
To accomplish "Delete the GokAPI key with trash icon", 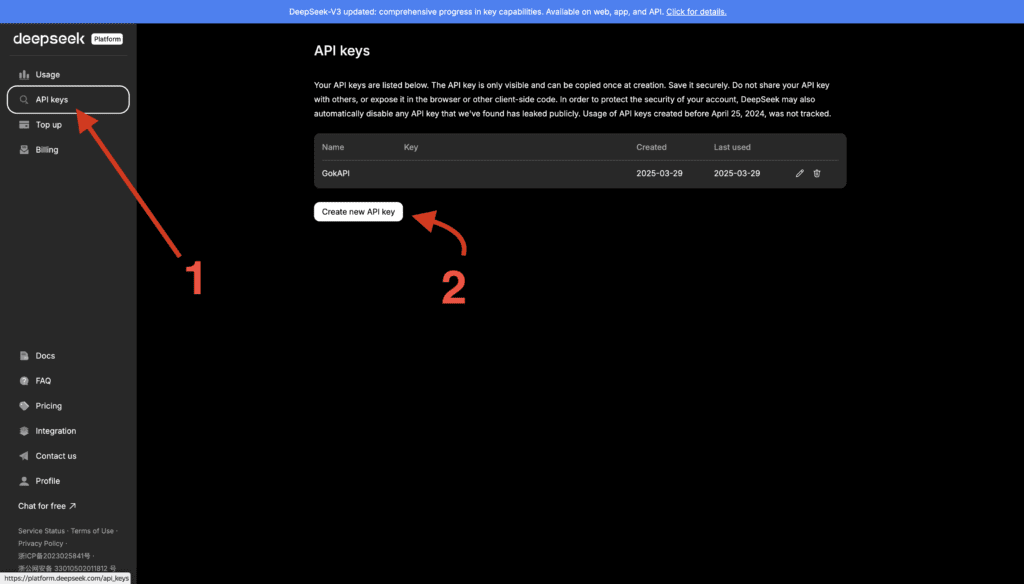I will 817,173.
